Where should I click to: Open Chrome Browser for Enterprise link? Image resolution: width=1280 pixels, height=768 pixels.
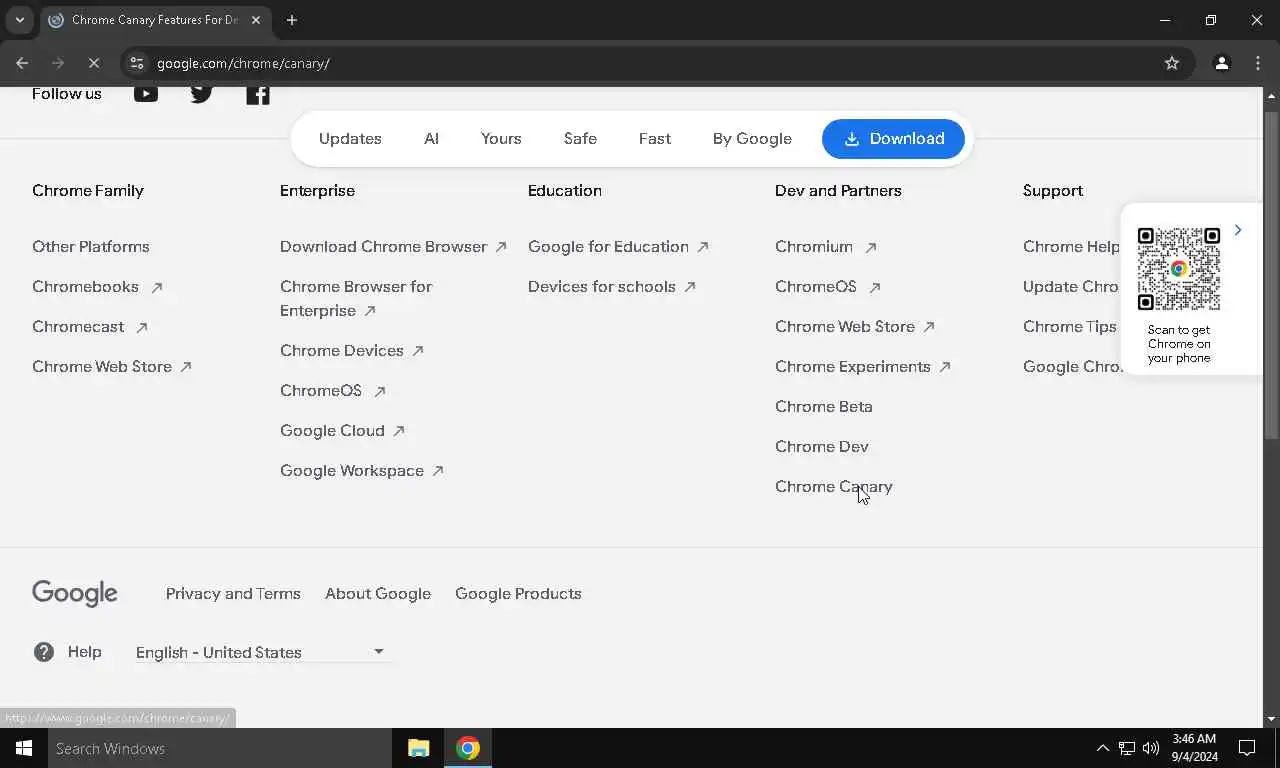coord(356,299)
